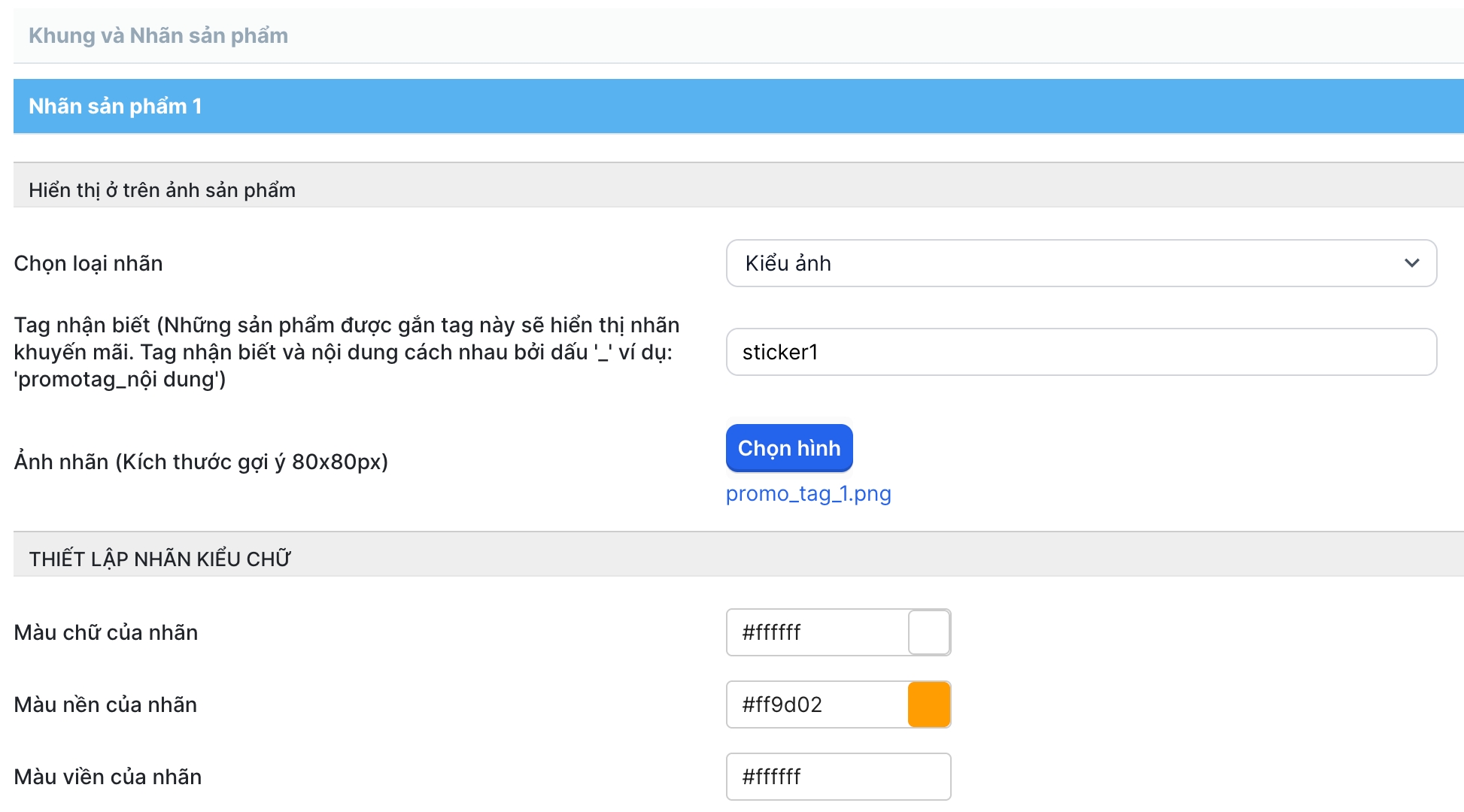Open the white text color swatch
This screenshot has width=1464, height=812.
coord(929,632)
